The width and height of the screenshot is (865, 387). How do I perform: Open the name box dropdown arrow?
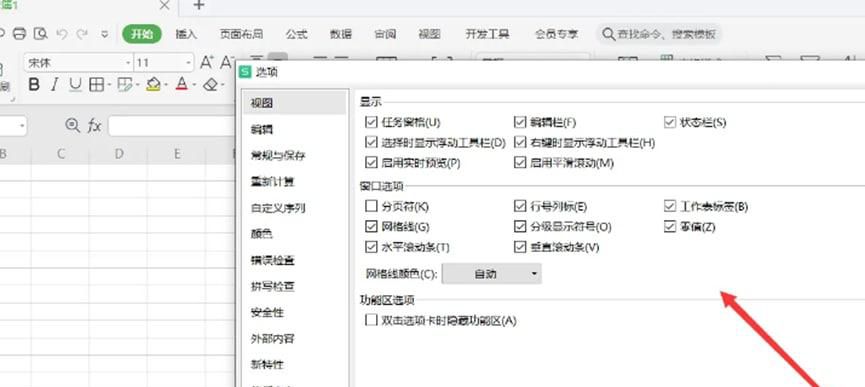click(x=22, y=126)
